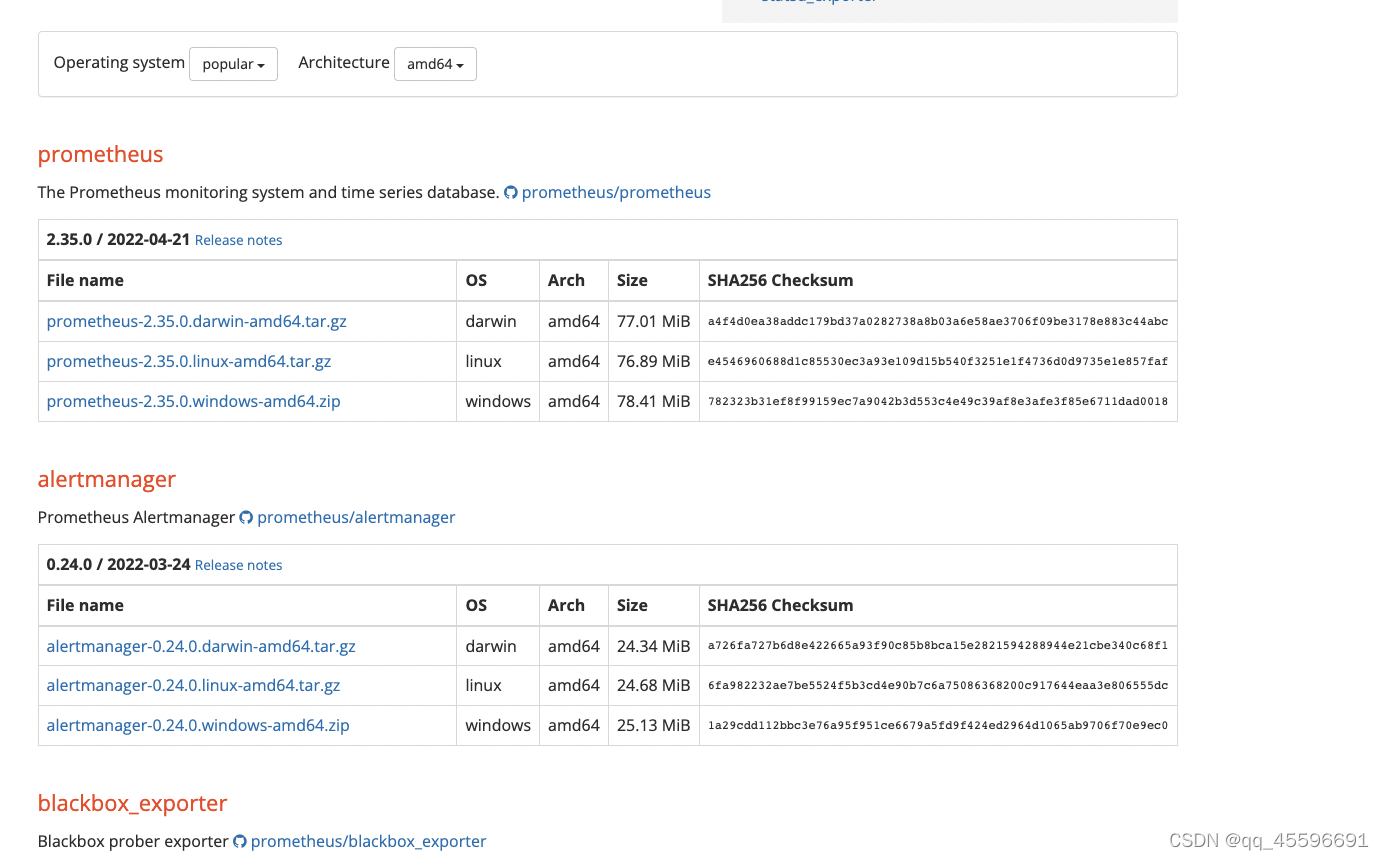Screen dimensions: 1384x860
Task: Select the checksum starting 1a29cdd112bbc3
Action: (938, 726)
